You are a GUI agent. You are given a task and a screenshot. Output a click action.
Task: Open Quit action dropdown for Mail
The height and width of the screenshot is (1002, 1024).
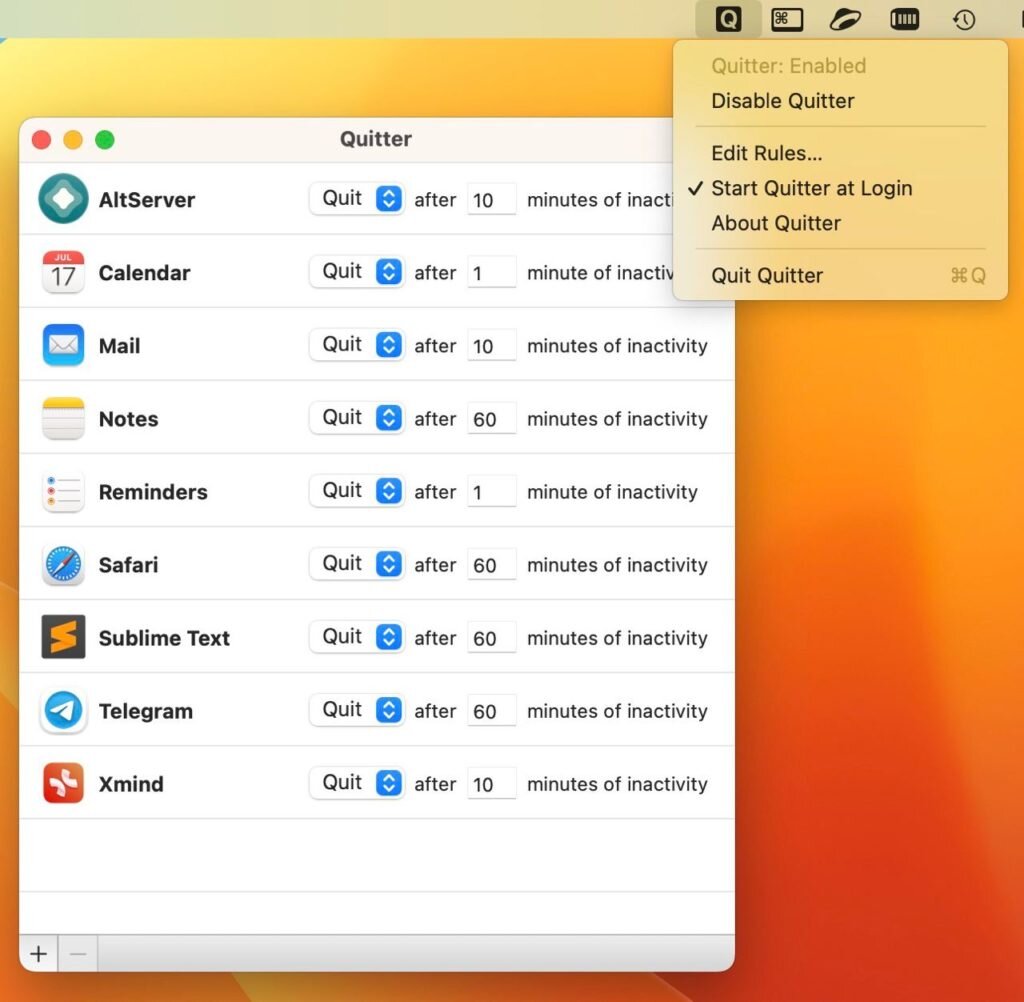[x=357, y=345]
